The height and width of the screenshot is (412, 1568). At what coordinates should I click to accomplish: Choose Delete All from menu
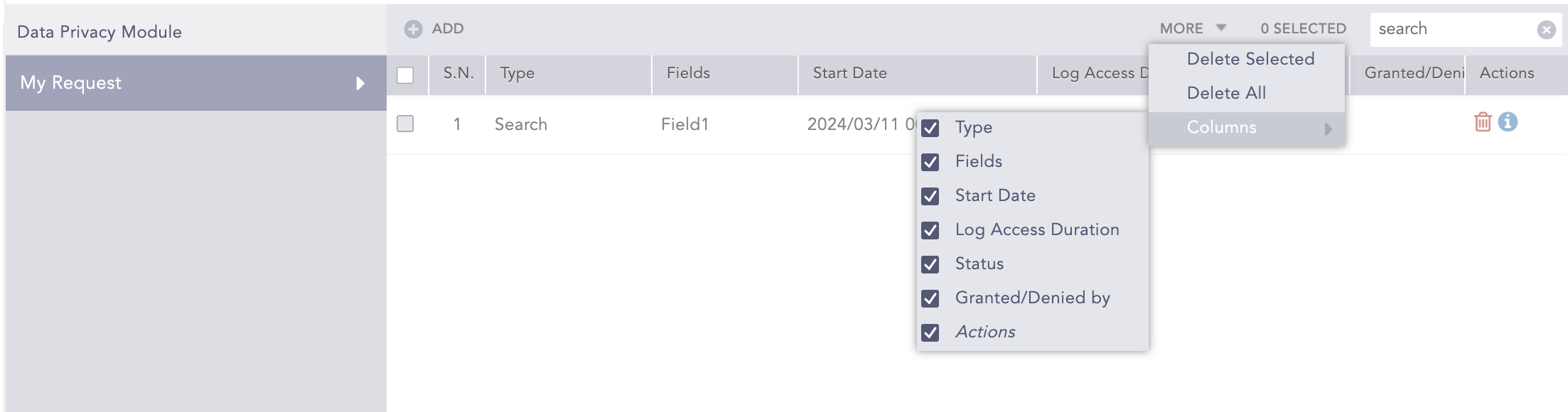pos(1226,93)
